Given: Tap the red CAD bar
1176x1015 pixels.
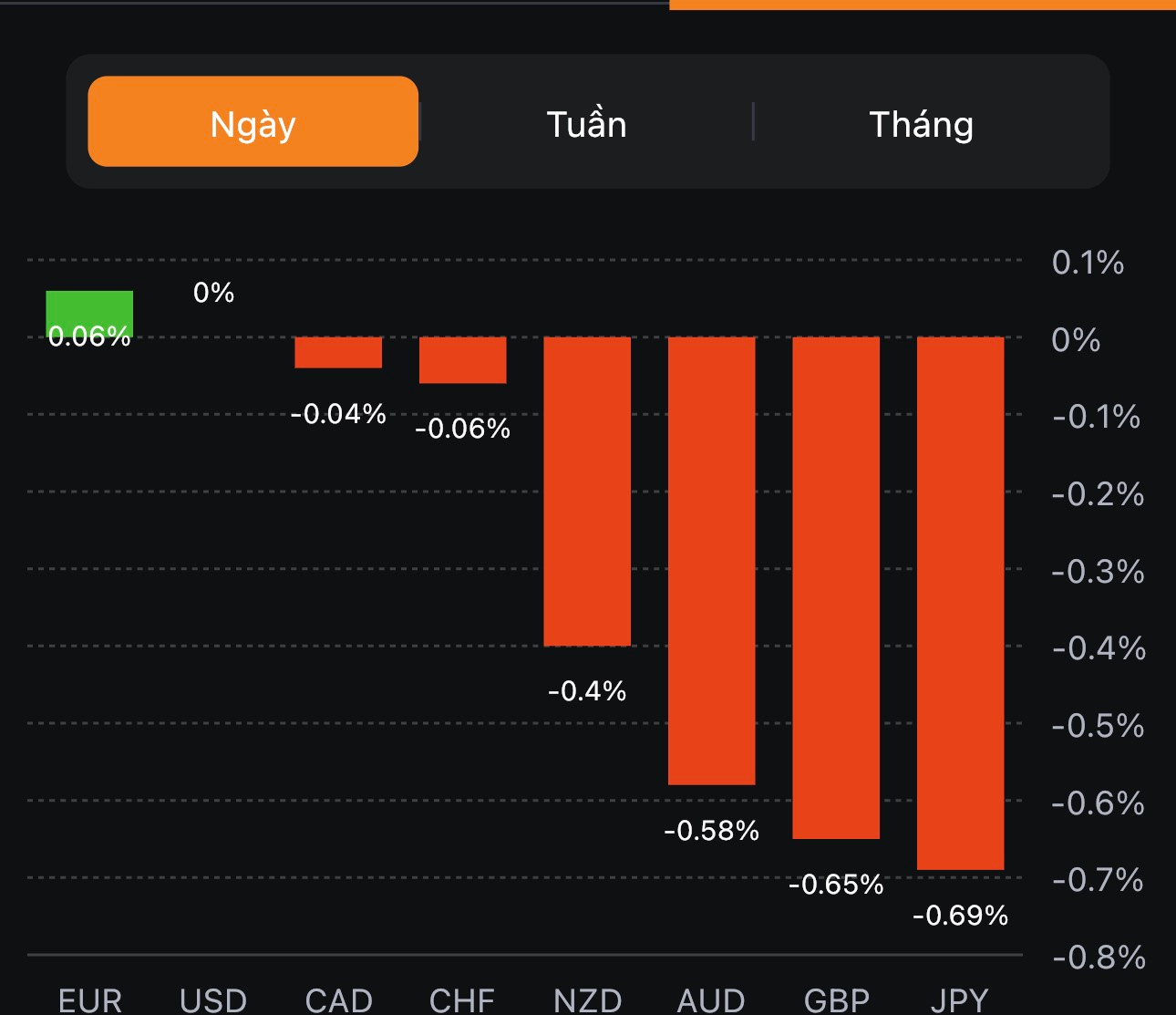Looking at the screenshot, I should click(x=338, y=352).
